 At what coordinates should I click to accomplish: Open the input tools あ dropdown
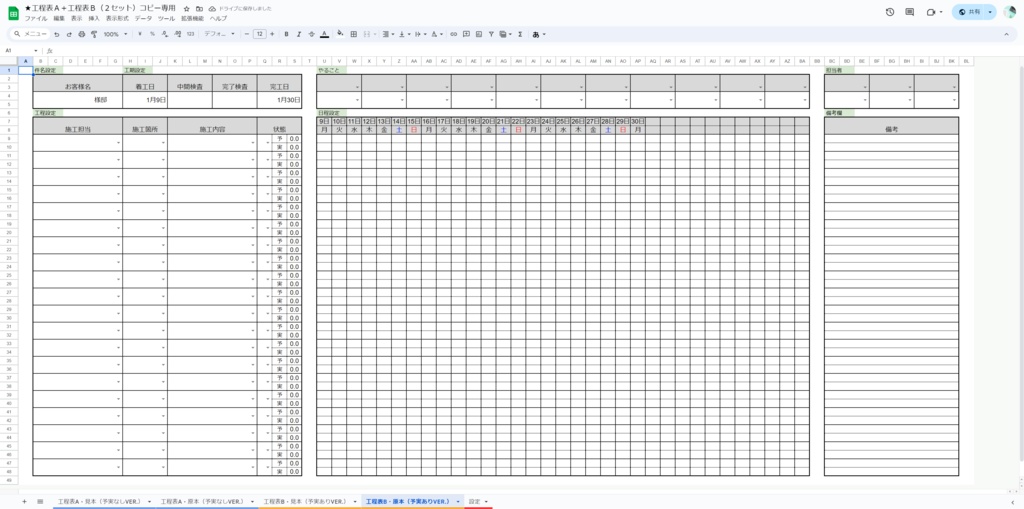(x=539, y=34)
